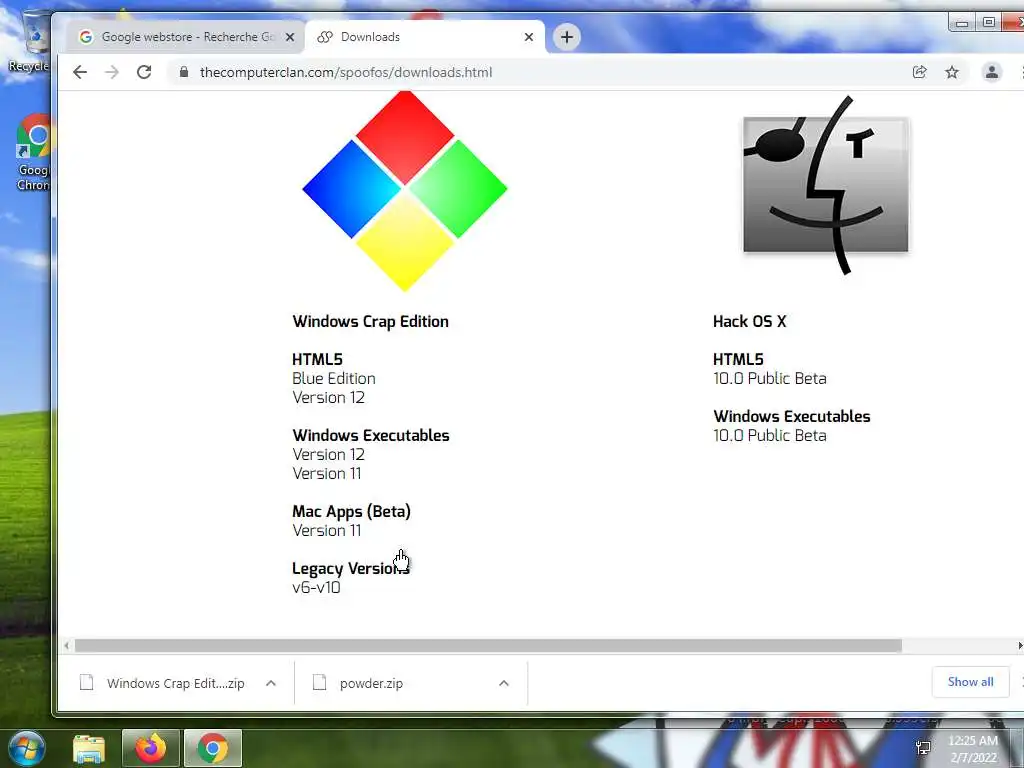Screen dimensions: 1024x768
Task: Download Windows Executables Version 12
Action: click(x=328, y=455)
